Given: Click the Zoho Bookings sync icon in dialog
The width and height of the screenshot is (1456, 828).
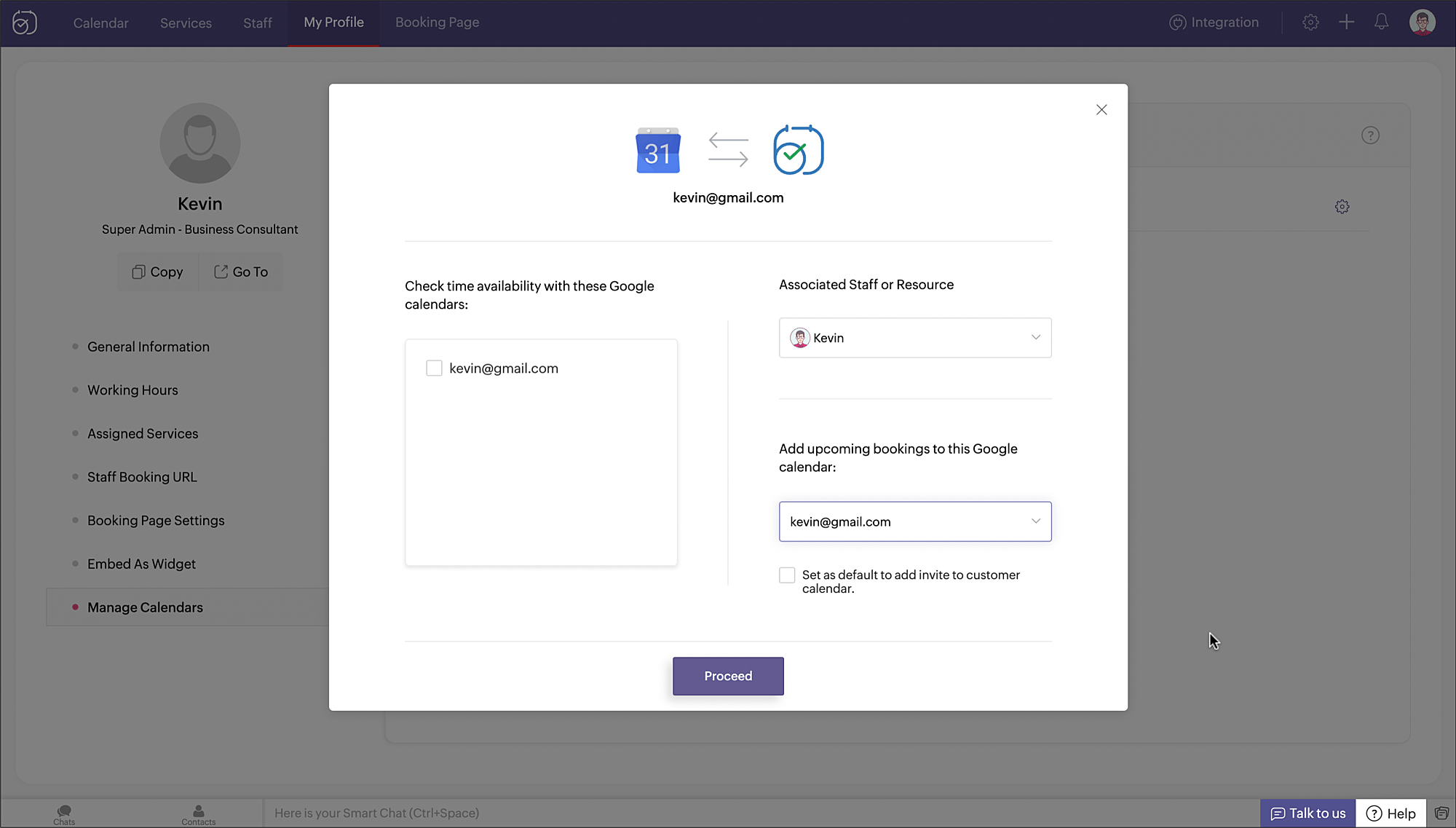Looking at the screenshot, I should click(x=798, y=150).
